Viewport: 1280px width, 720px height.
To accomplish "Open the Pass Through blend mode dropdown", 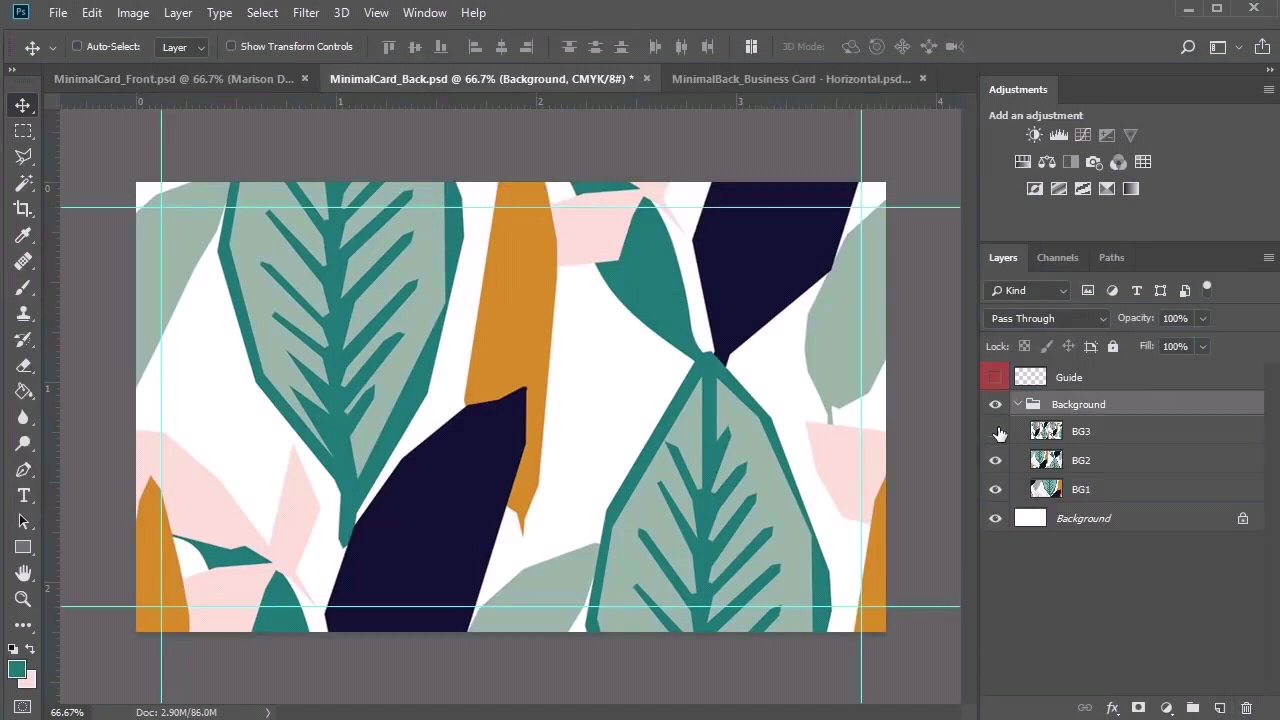I will pos(1048,319).
